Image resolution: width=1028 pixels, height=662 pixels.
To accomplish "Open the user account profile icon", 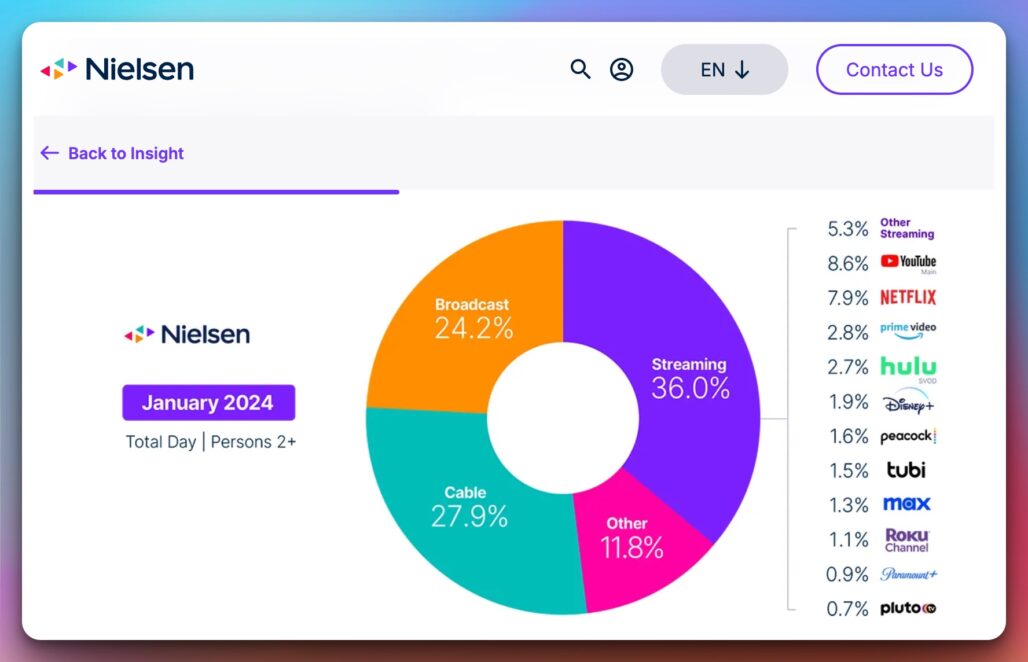I will click(622, 69).
